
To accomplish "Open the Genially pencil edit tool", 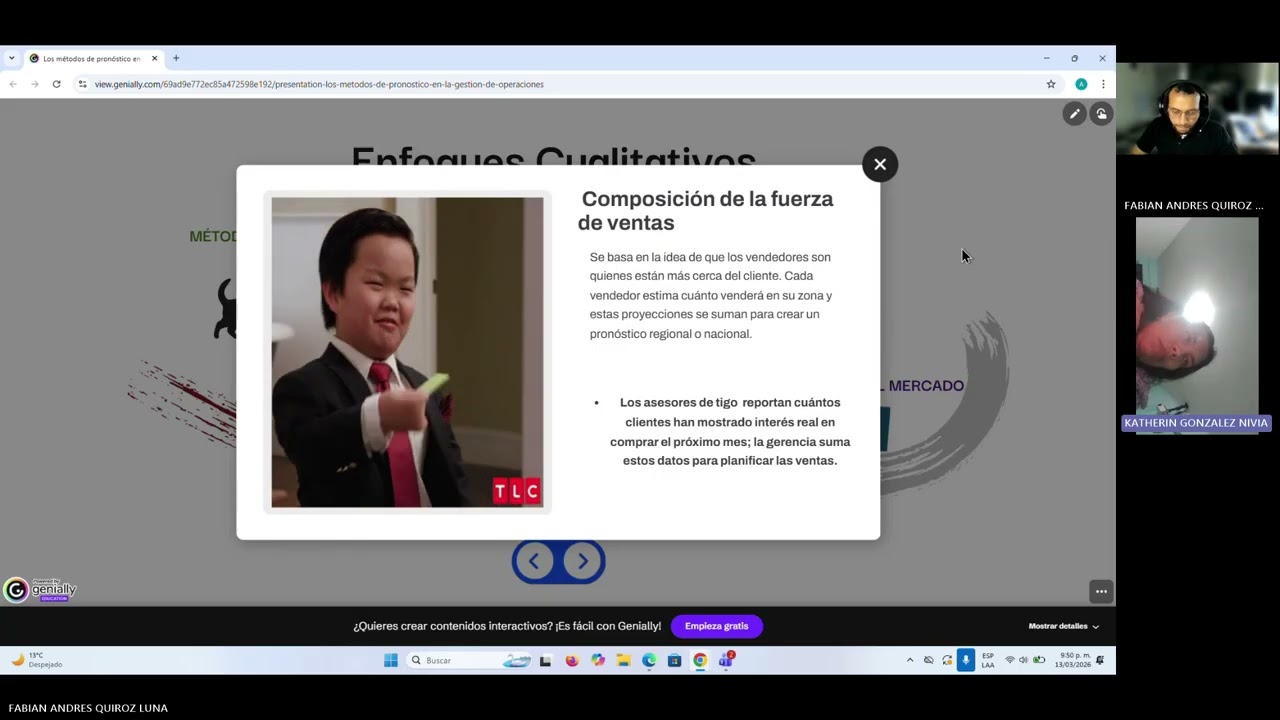I will (x=1074, y=114).
